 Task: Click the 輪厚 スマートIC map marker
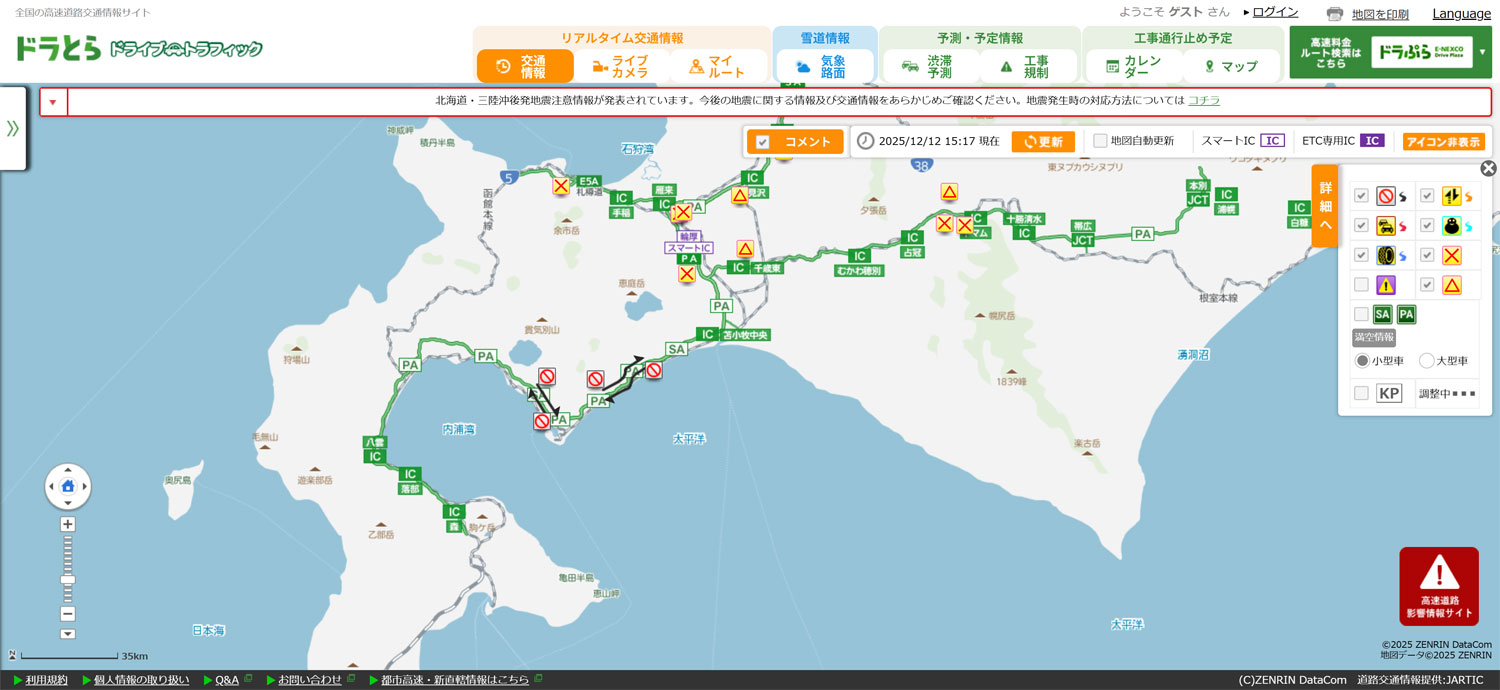coord(689,242)
